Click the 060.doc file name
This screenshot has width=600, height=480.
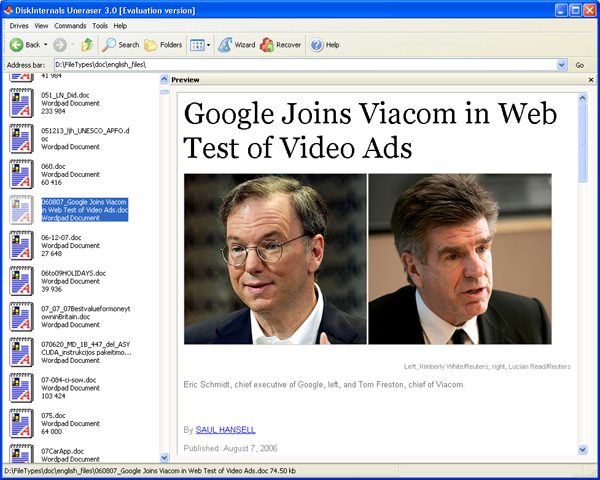[x=53, y=167]
